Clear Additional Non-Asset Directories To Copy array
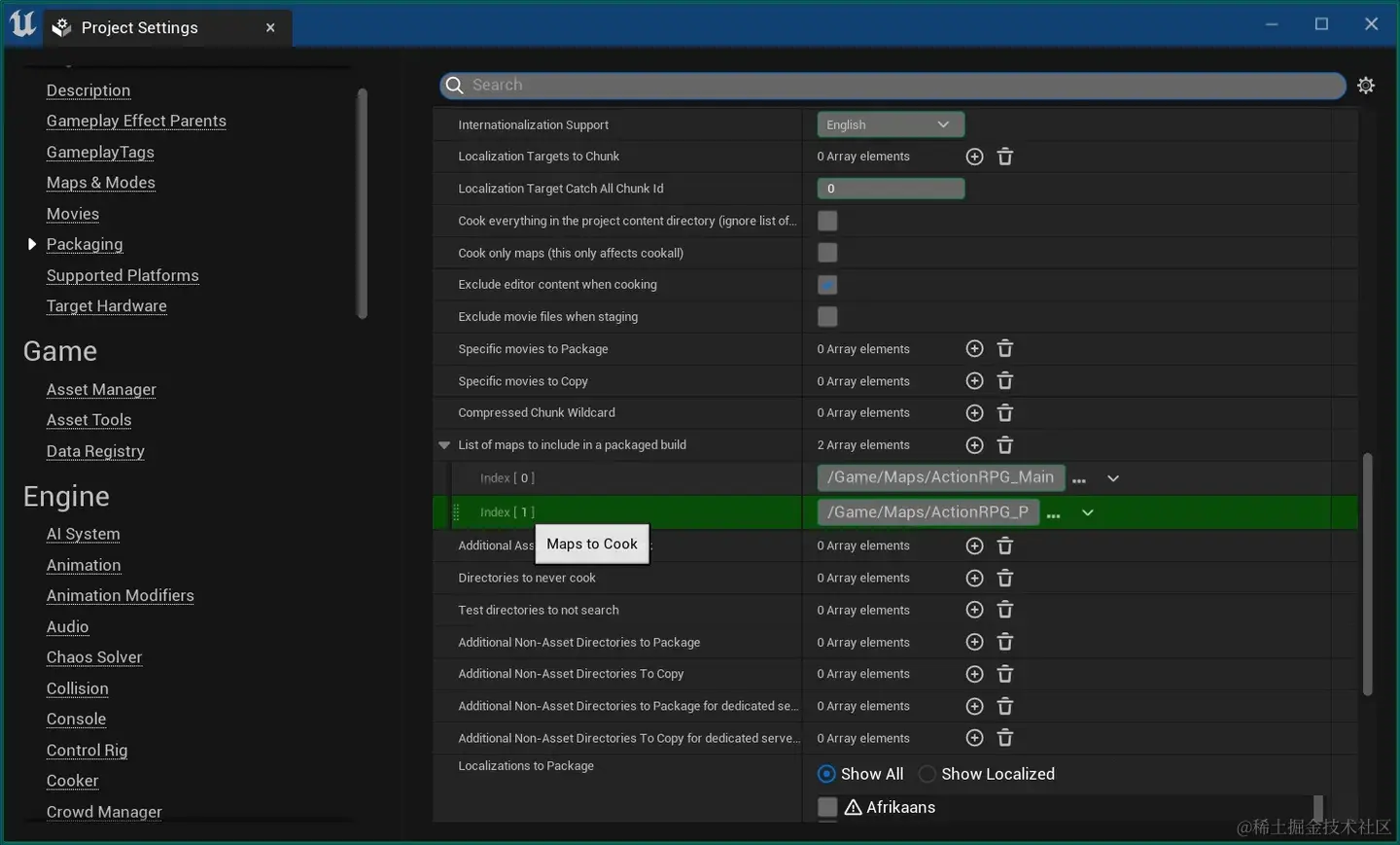Viewport: 1400px width, 845px height. point(1005,674)
